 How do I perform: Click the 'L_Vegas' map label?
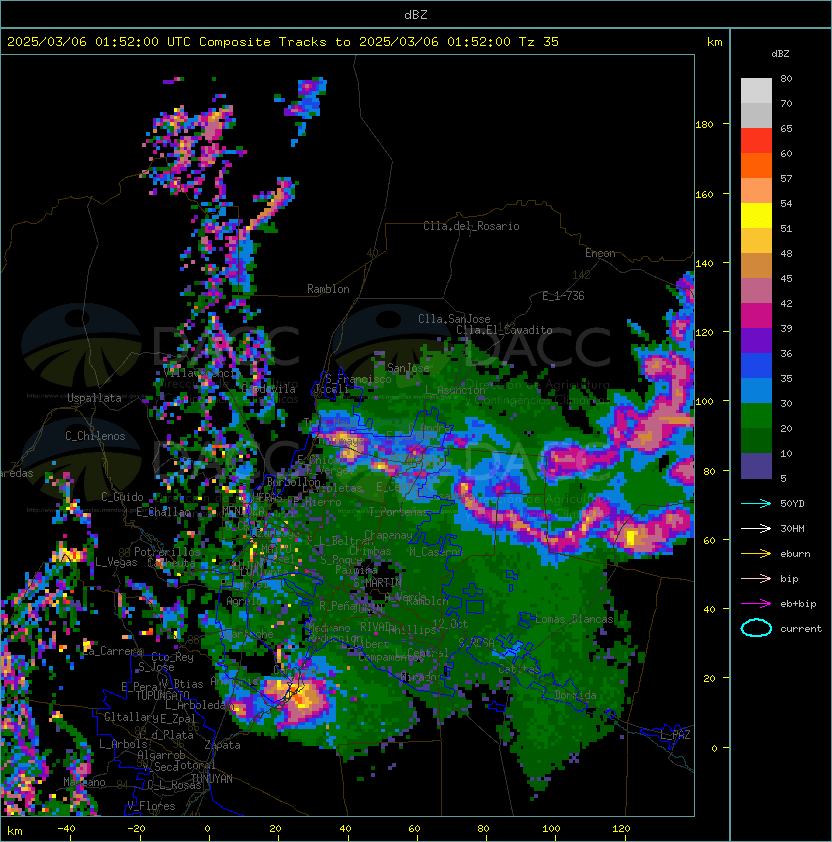pyautogui.click(x=116, y=562)
